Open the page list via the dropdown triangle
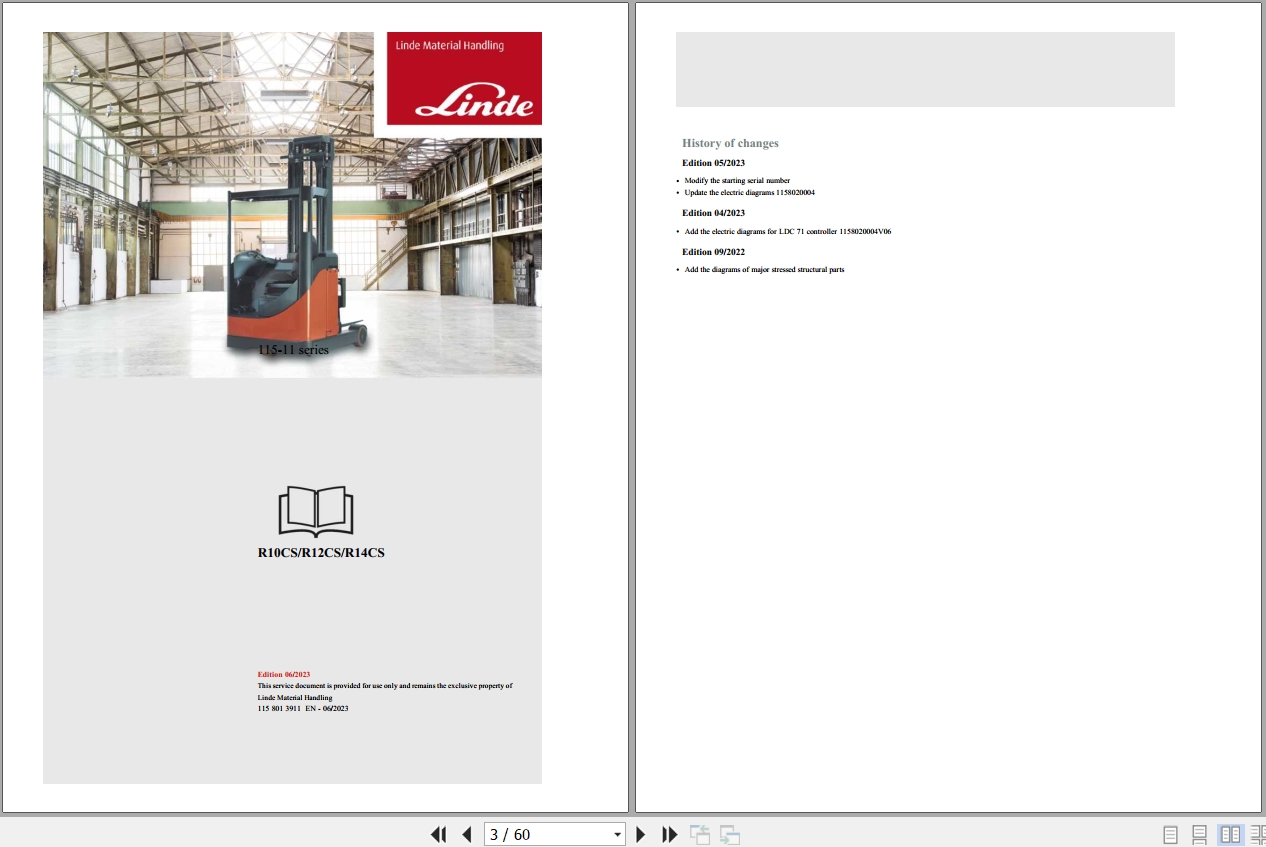 coord(617,834)
